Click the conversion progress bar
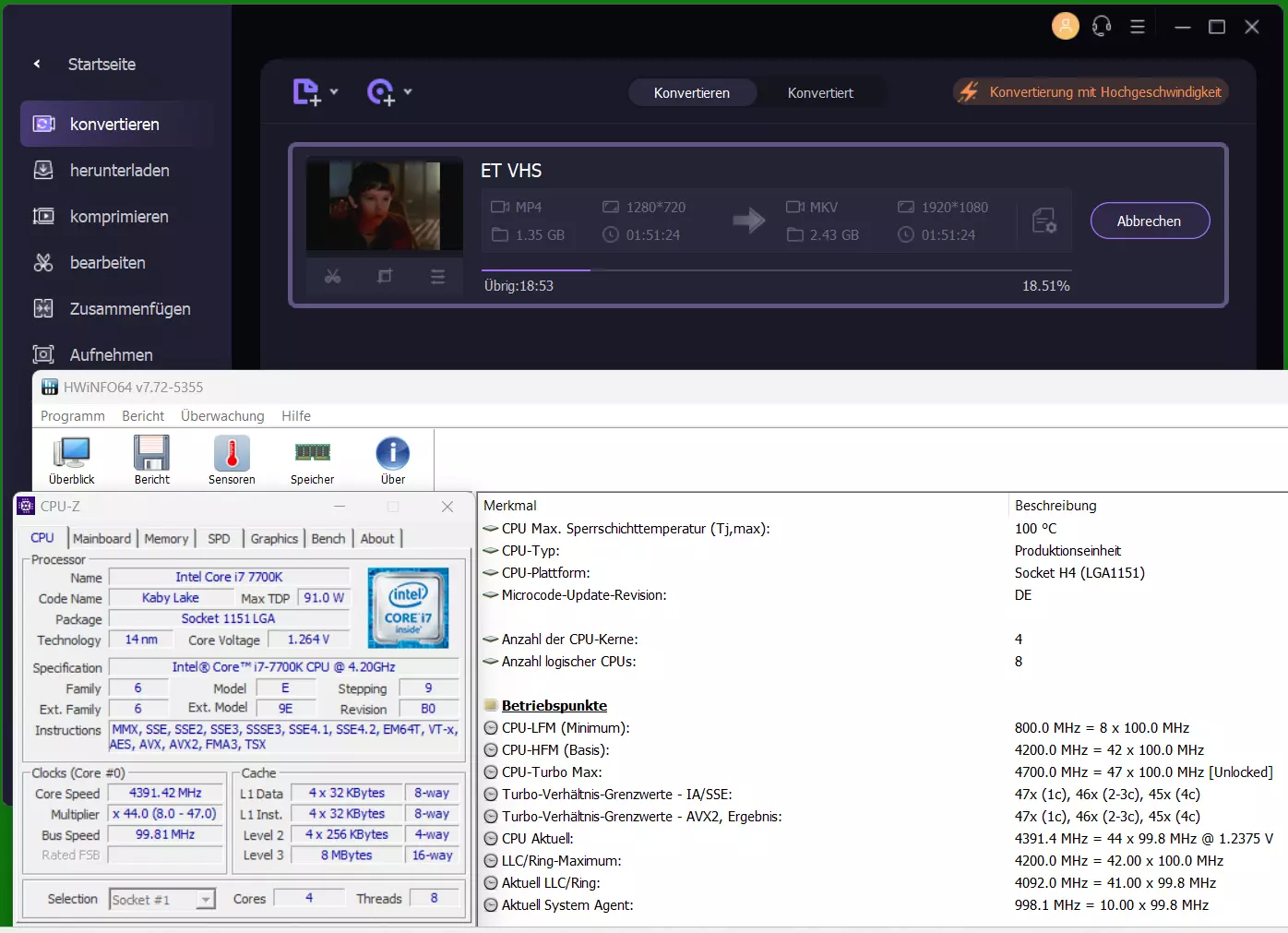 [776, 270]
